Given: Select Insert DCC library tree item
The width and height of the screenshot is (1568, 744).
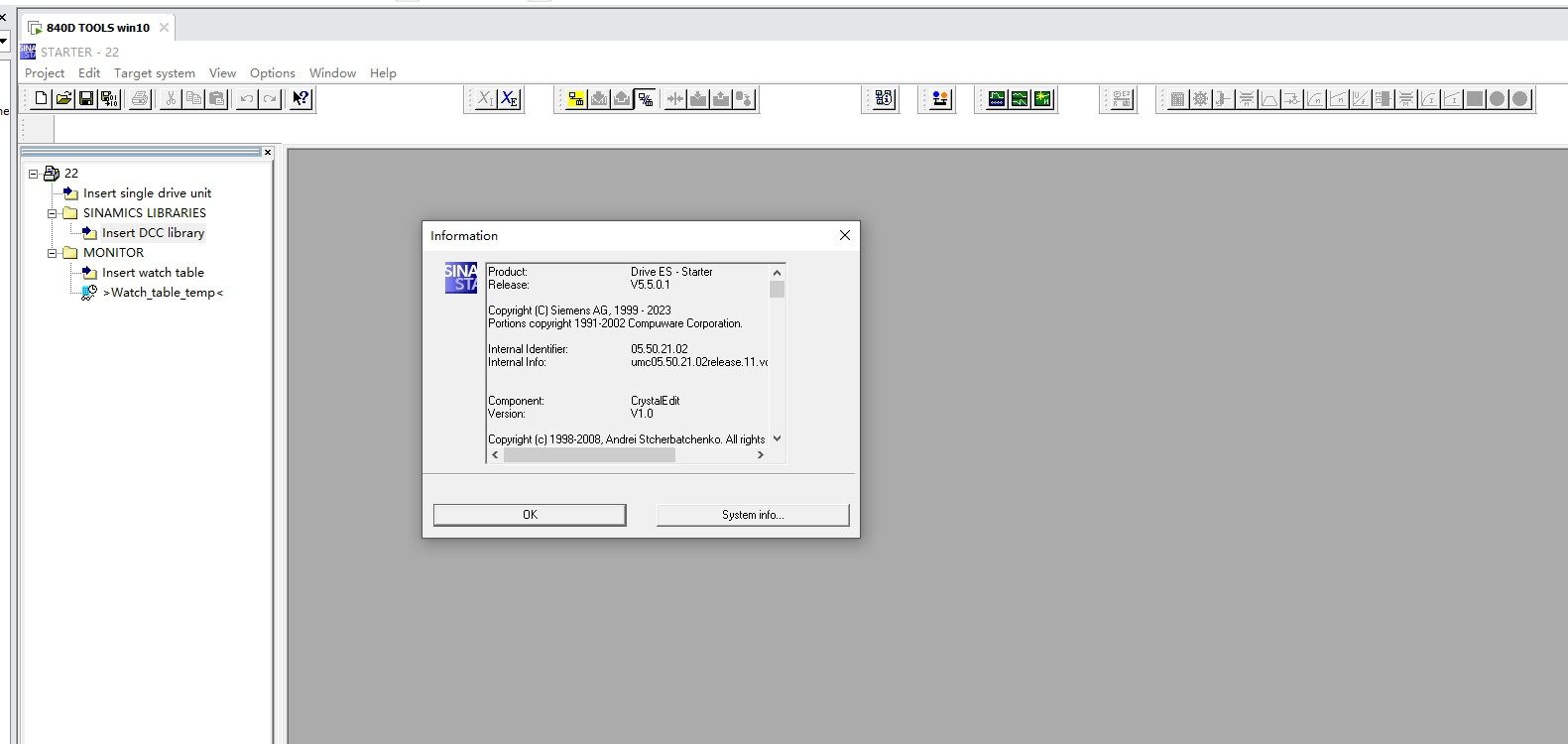Looking at the screenshot, I should pos(153,233).
